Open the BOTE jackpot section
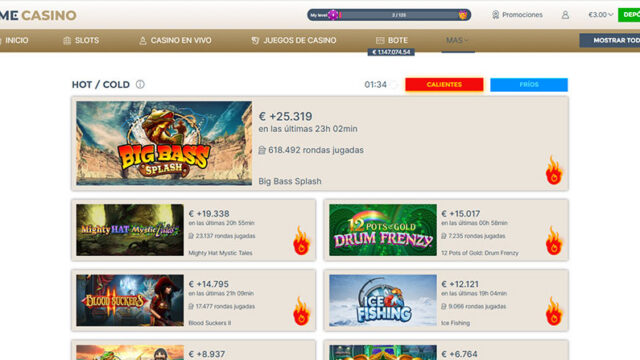The image size is (640, 360). click(392, 40)
